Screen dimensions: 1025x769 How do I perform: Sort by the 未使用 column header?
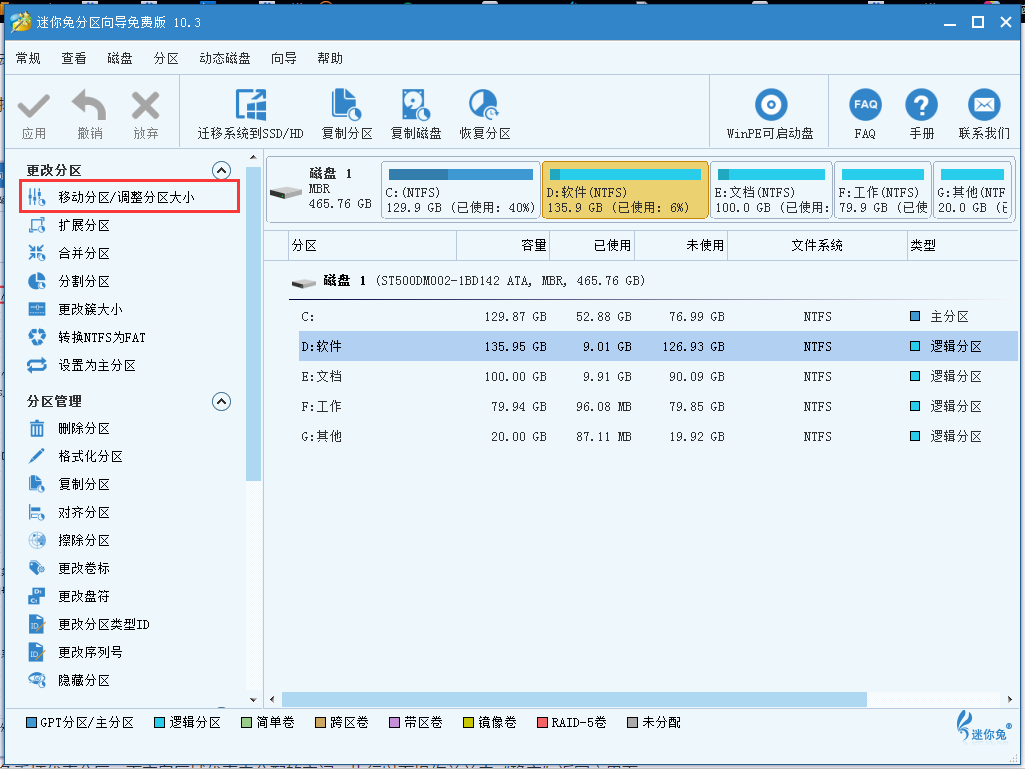point(681,246)
